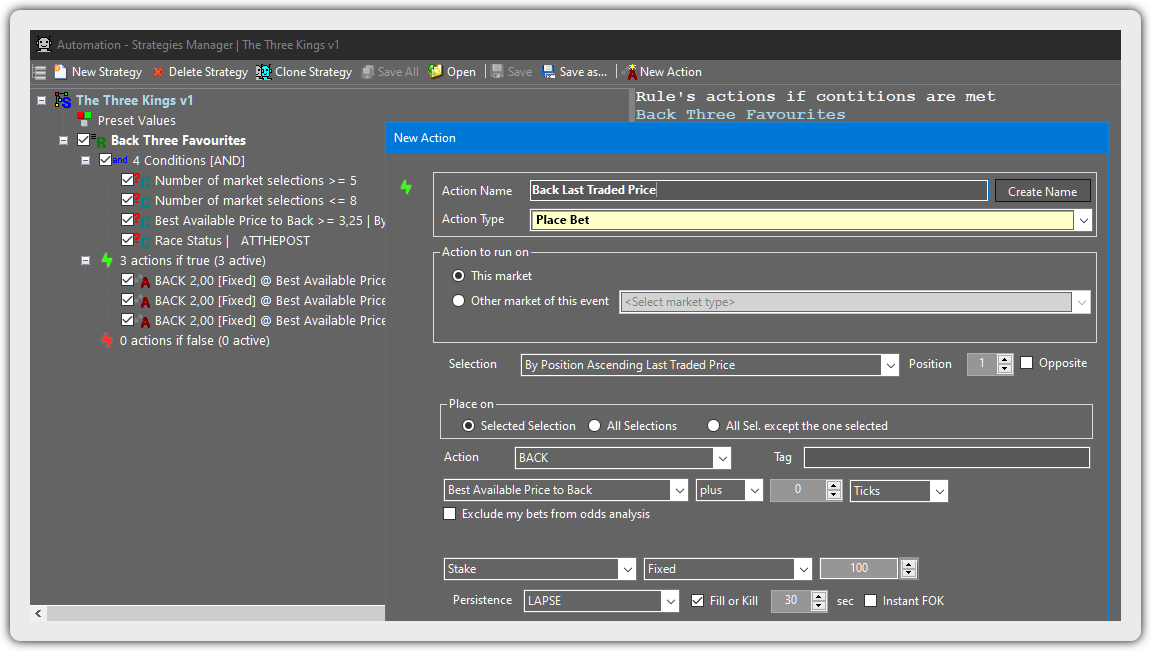1151x651 pixels.
Task: Collapse The Three Kings v1 tree node
Action: tap(41, 101)
